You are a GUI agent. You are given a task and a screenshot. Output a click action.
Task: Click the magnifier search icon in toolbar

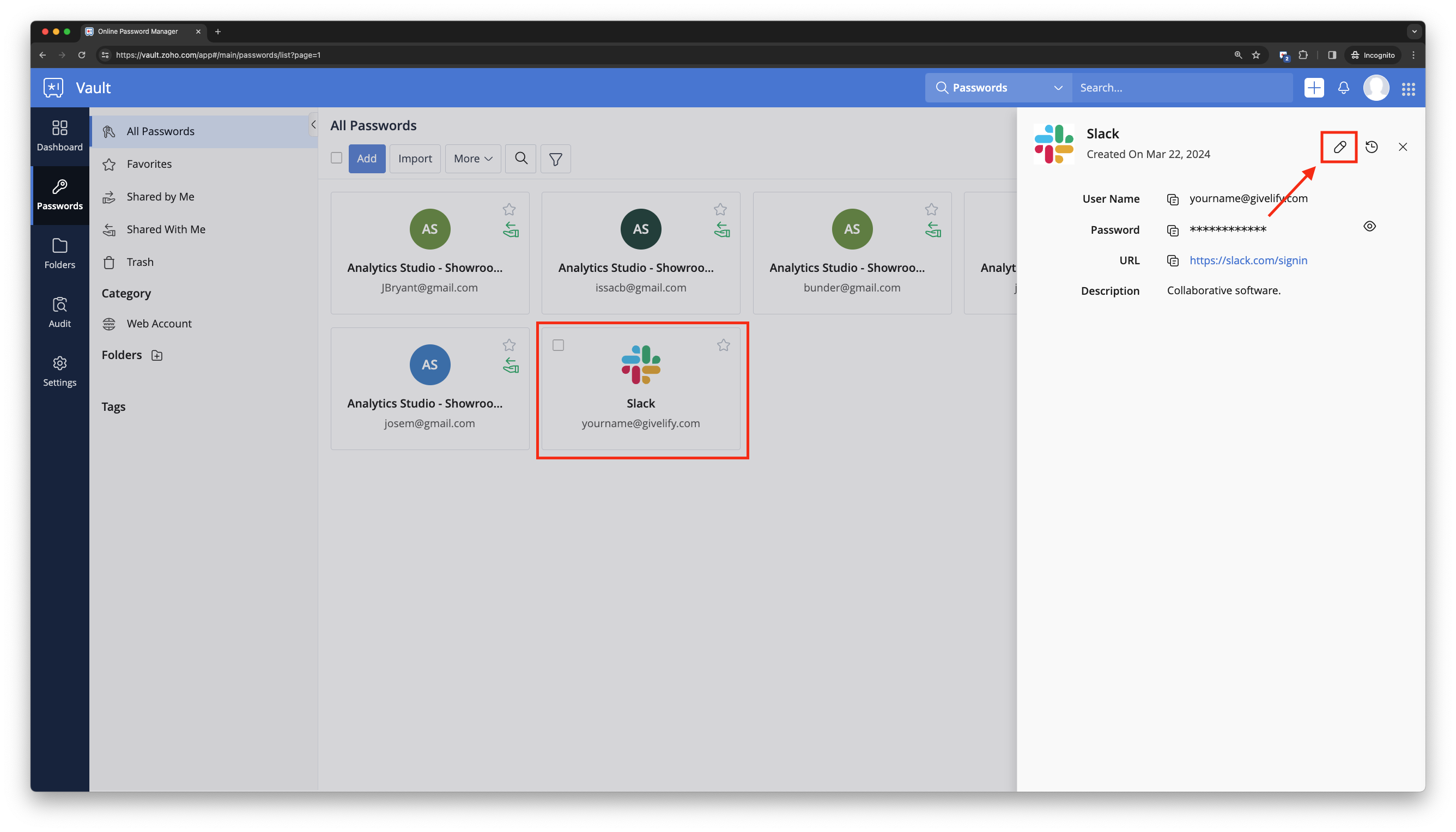click(x=520, y=159)
